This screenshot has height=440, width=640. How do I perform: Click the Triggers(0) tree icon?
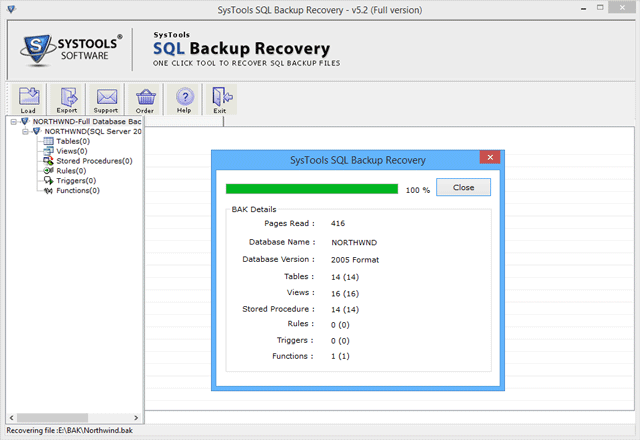coord(48,180)
